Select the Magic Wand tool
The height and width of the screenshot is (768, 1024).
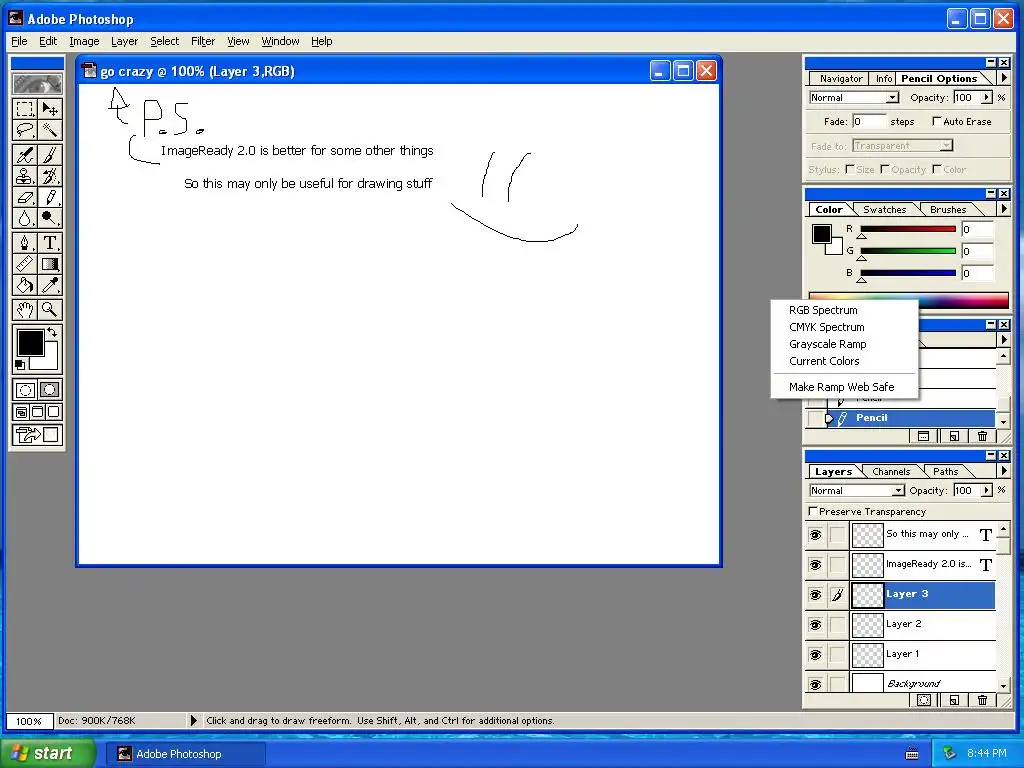pos(50,130)
